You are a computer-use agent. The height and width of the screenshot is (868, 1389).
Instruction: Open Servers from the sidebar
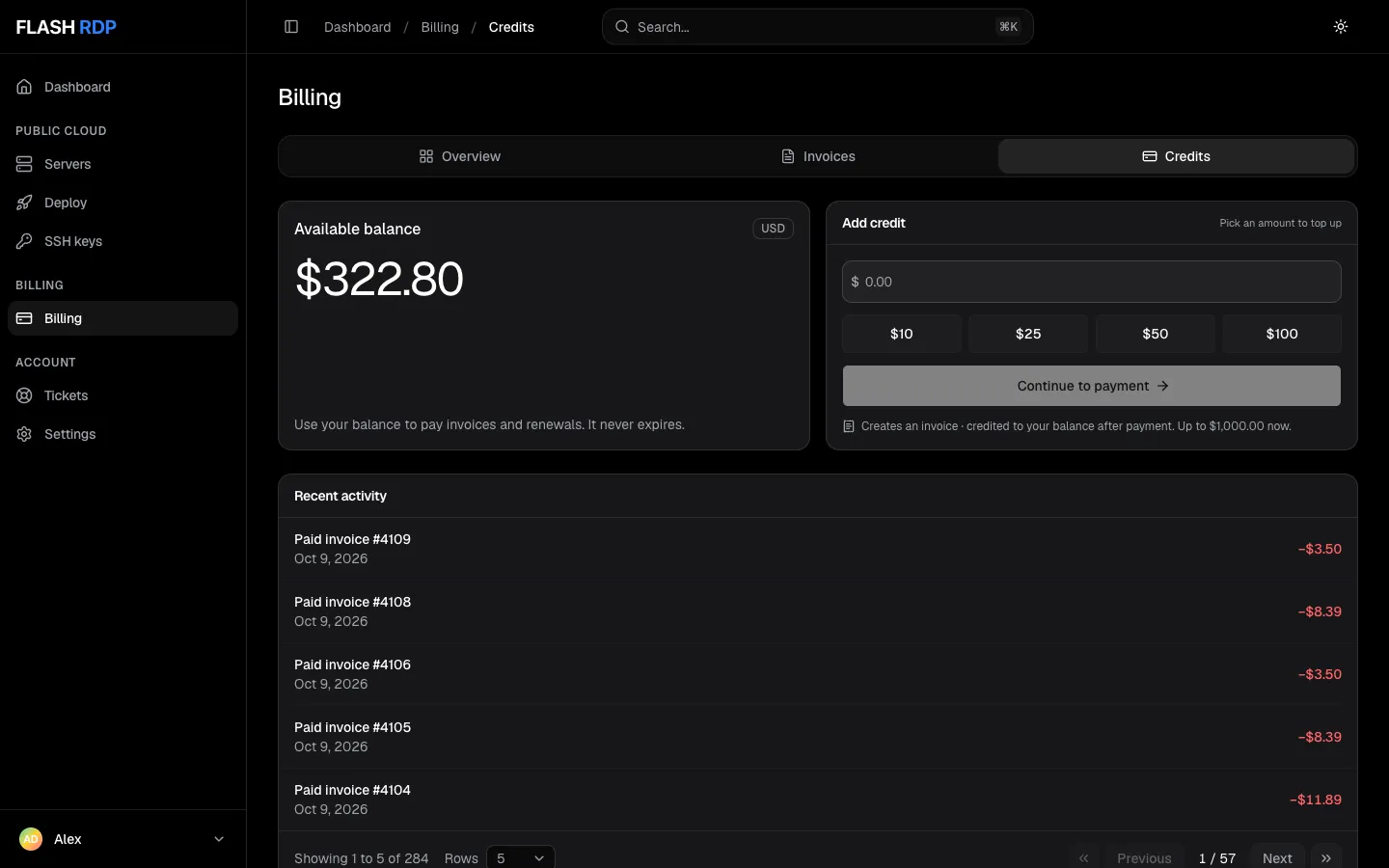[x=123, y=164]
